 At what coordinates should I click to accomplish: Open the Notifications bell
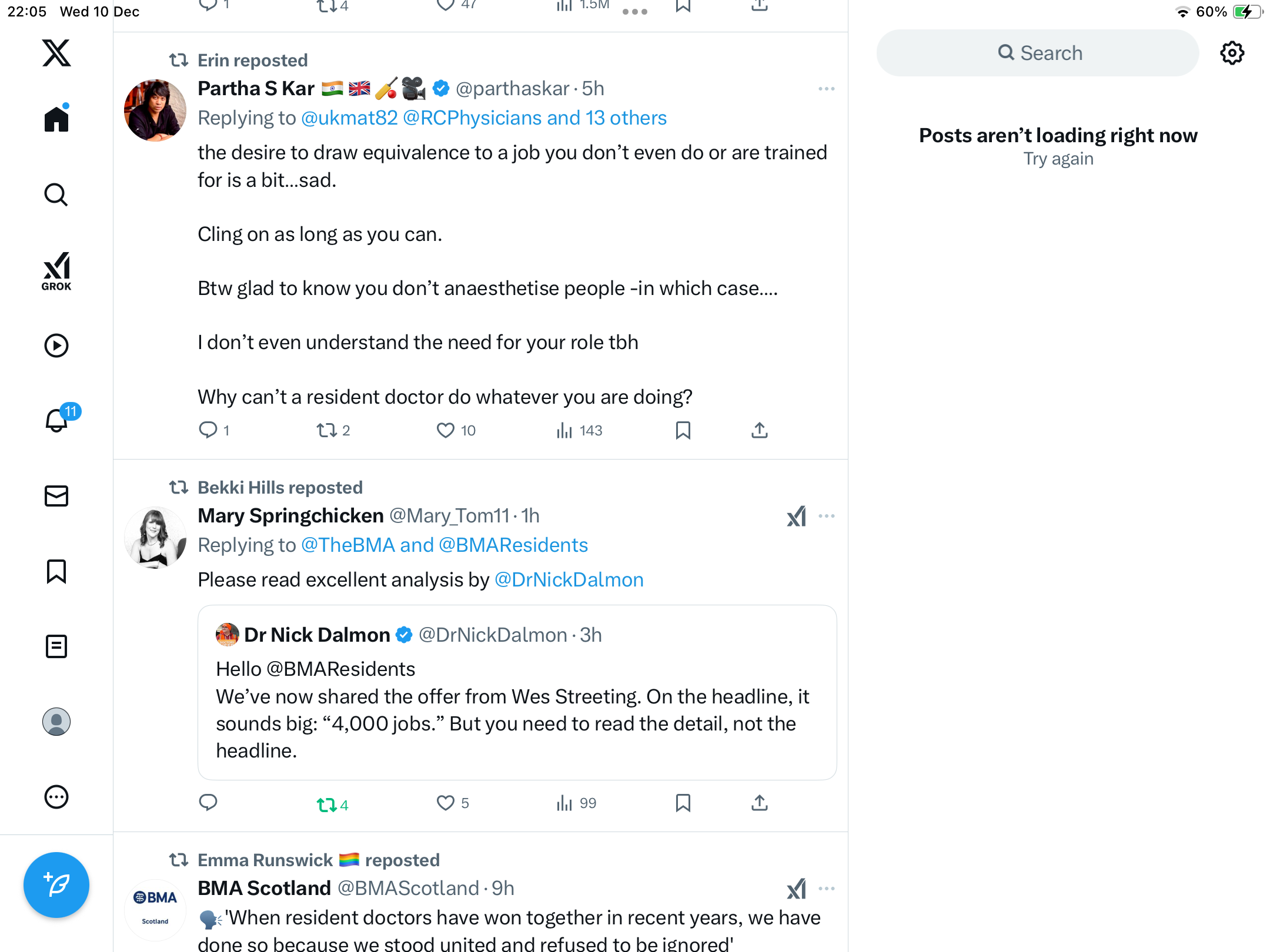[x=57, y=420]
